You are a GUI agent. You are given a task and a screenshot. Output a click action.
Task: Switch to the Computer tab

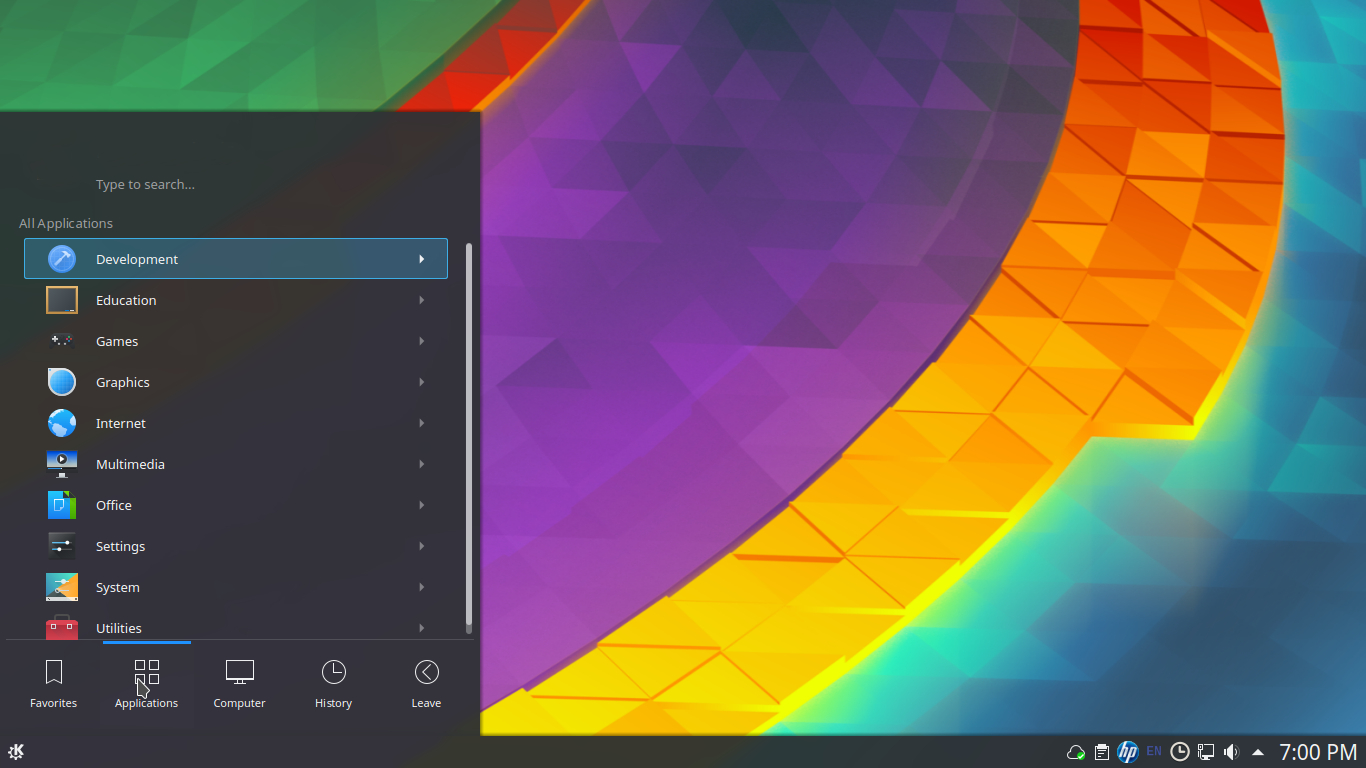pyautogui.click(x=240, y=684)
